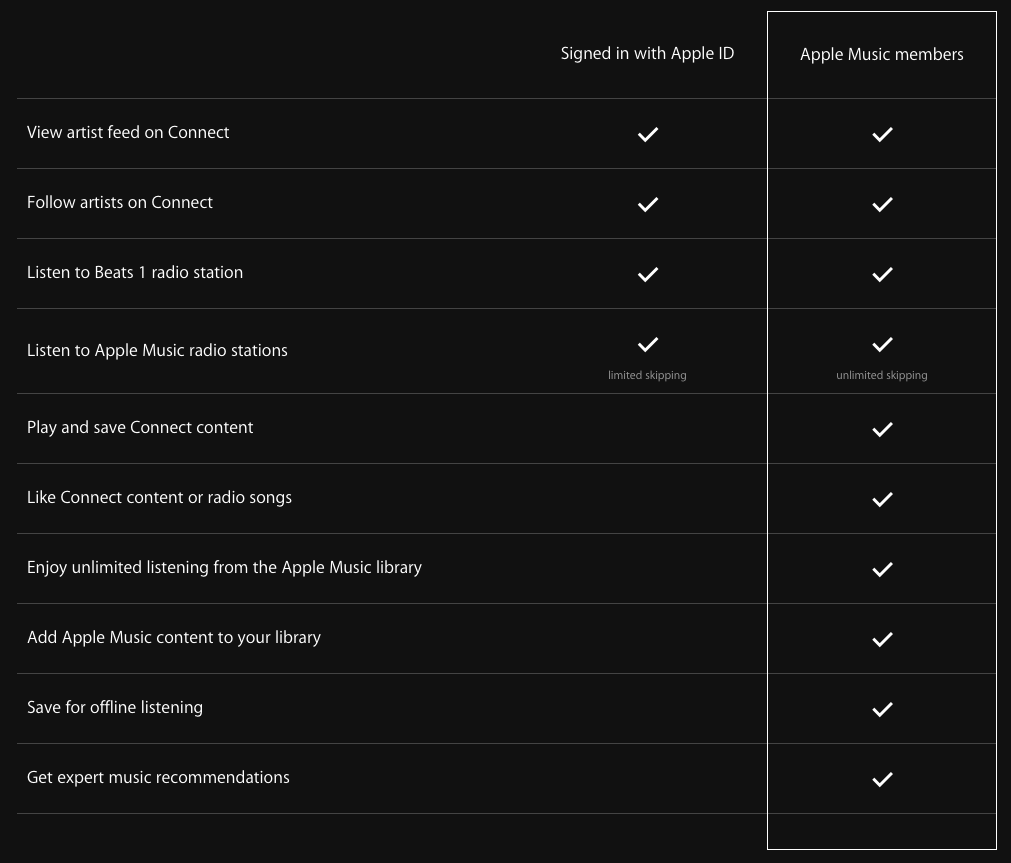Screen dimensions: 1011x863
Task: Click the unlimited skipping note
Action: point(881,375)
